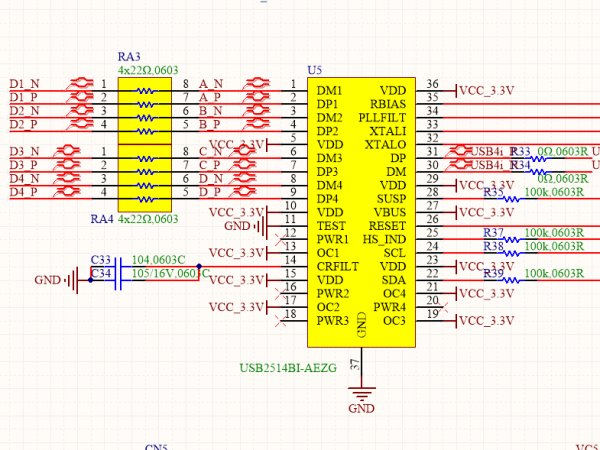
Task: Click the GND port beside TEST pin 11
Action: [x=263, y=226]
